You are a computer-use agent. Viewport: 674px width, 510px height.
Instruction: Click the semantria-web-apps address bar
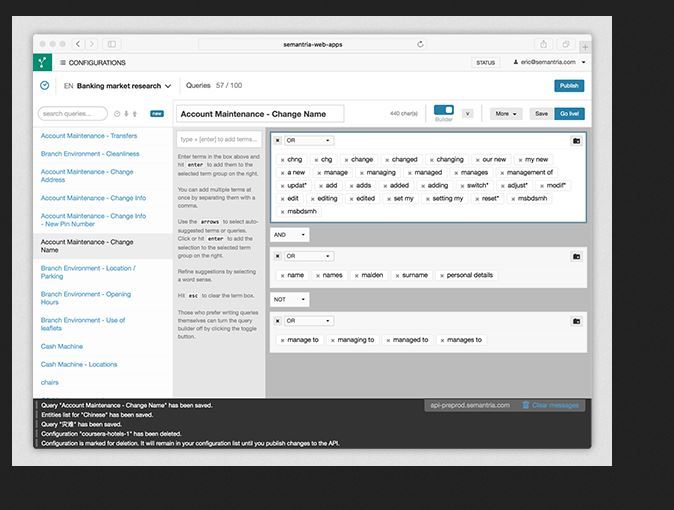313,44
